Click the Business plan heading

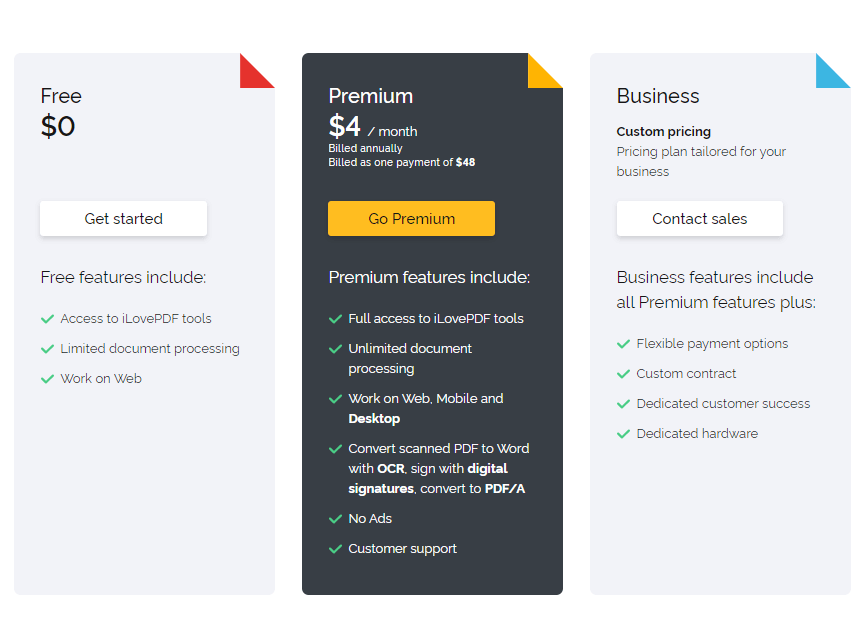[658, 96]
